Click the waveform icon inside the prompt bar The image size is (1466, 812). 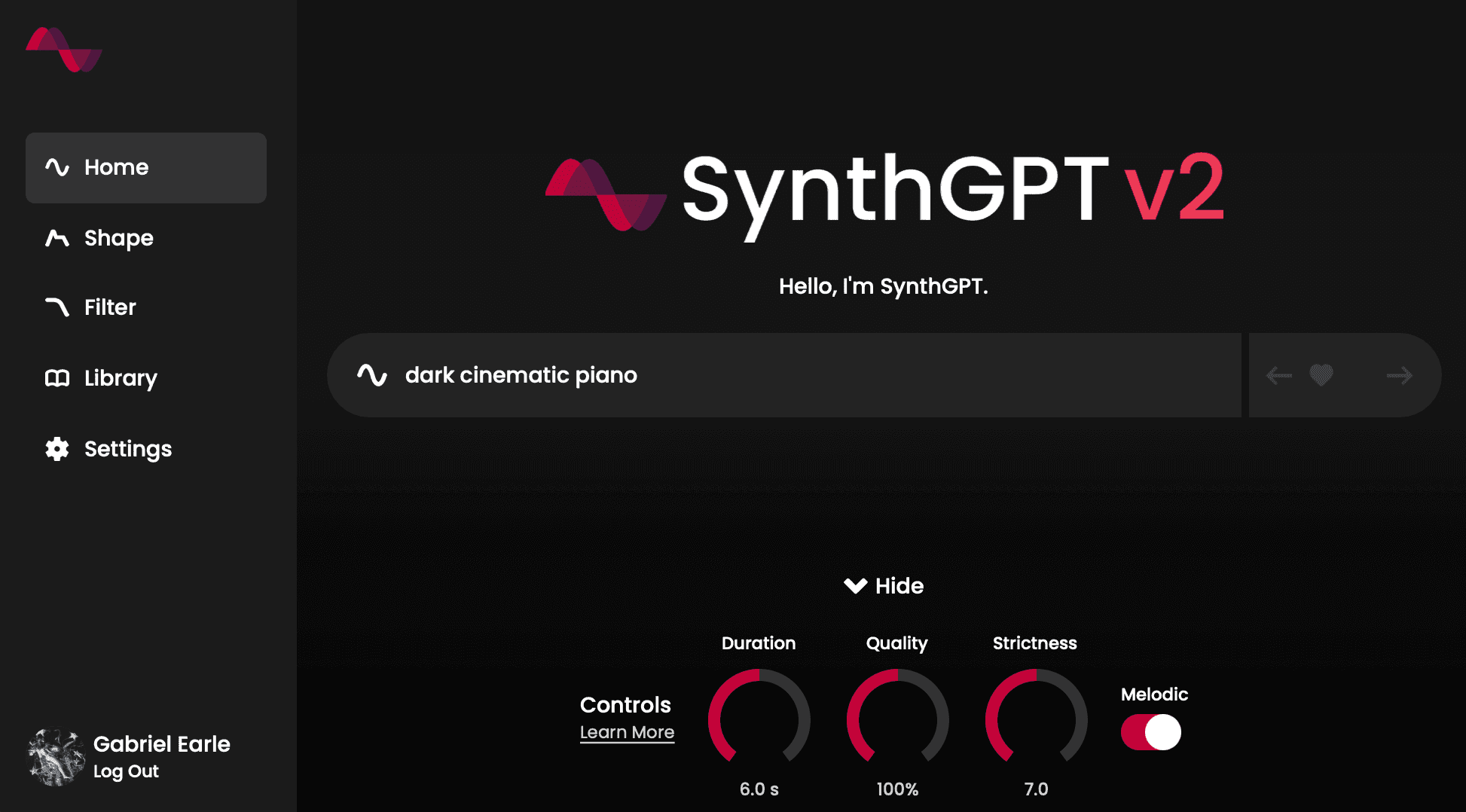(372, 374)
